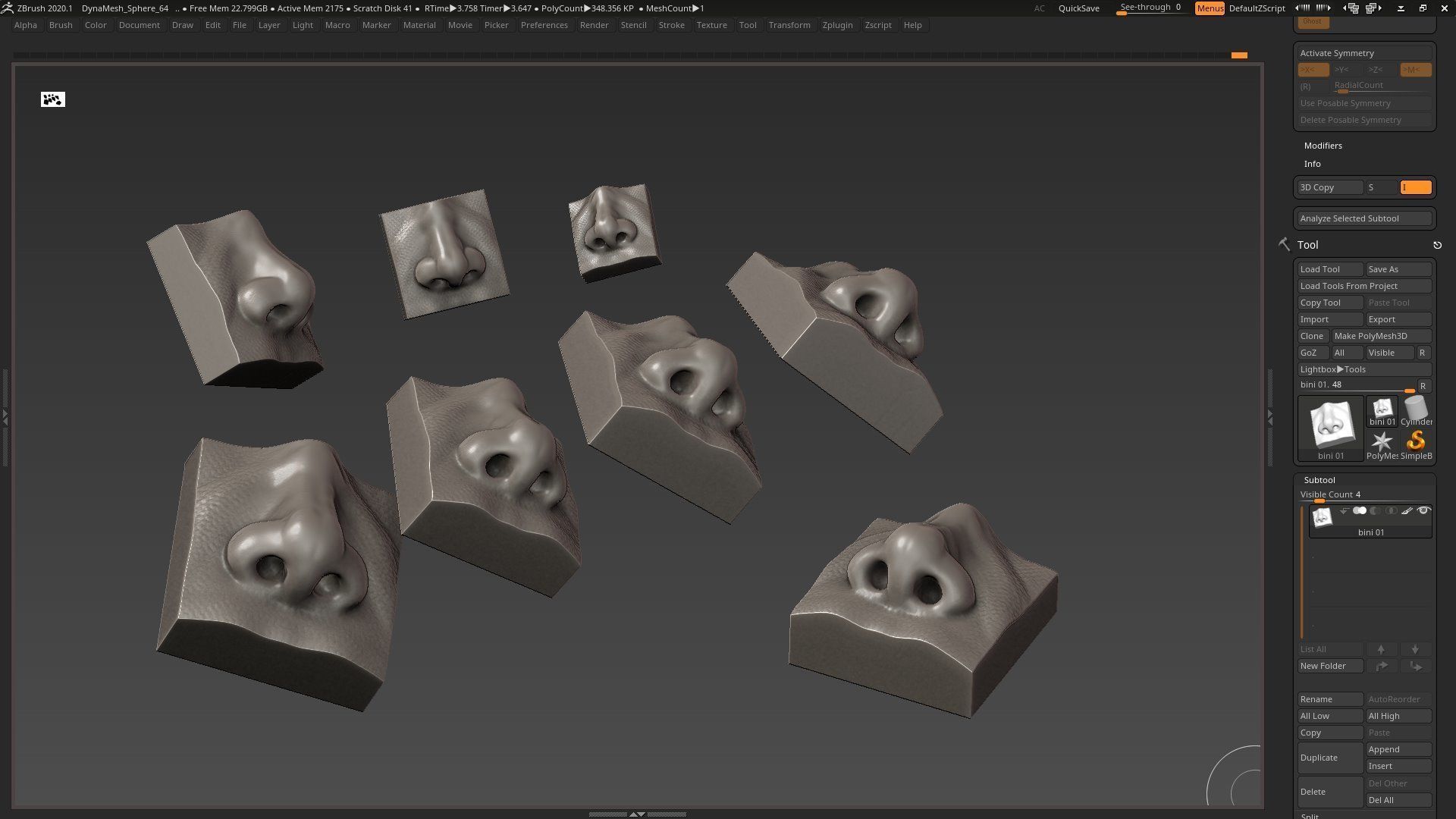Viewport: 1456px width, 819px height.
Task: Click the paw-print image icon in the canvas corner
Action: [x=53, y=99]
